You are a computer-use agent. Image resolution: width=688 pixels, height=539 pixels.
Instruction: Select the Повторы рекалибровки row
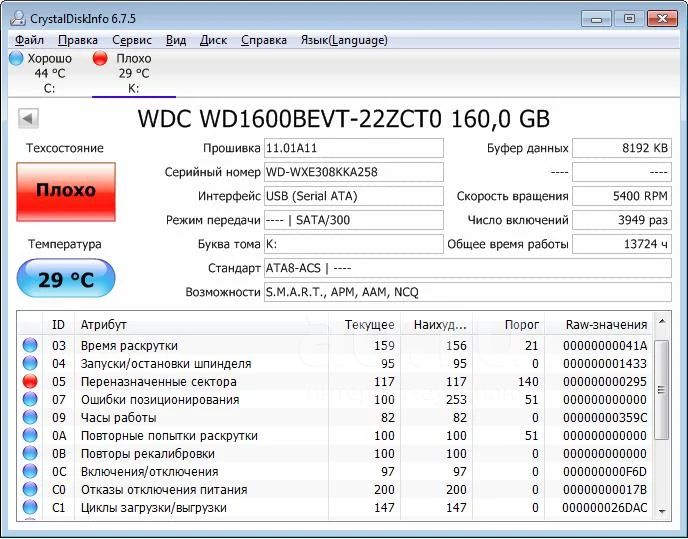[x=335, y=453]
